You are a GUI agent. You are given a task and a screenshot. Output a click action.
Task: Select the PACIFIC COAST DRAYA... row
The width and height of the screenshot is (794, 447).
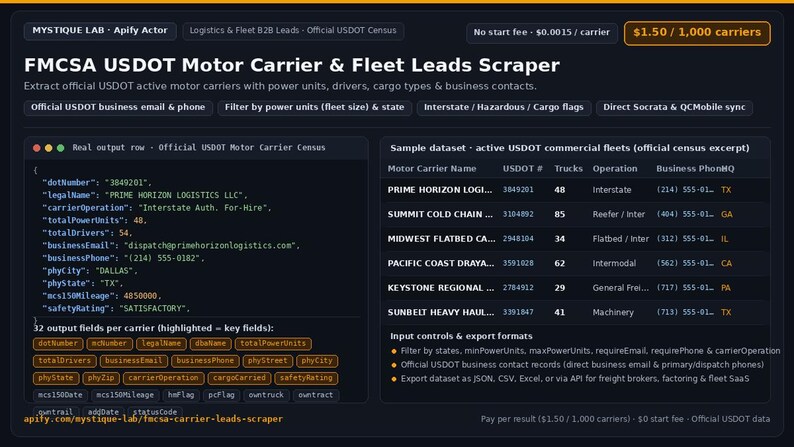[x=575, y=263]
